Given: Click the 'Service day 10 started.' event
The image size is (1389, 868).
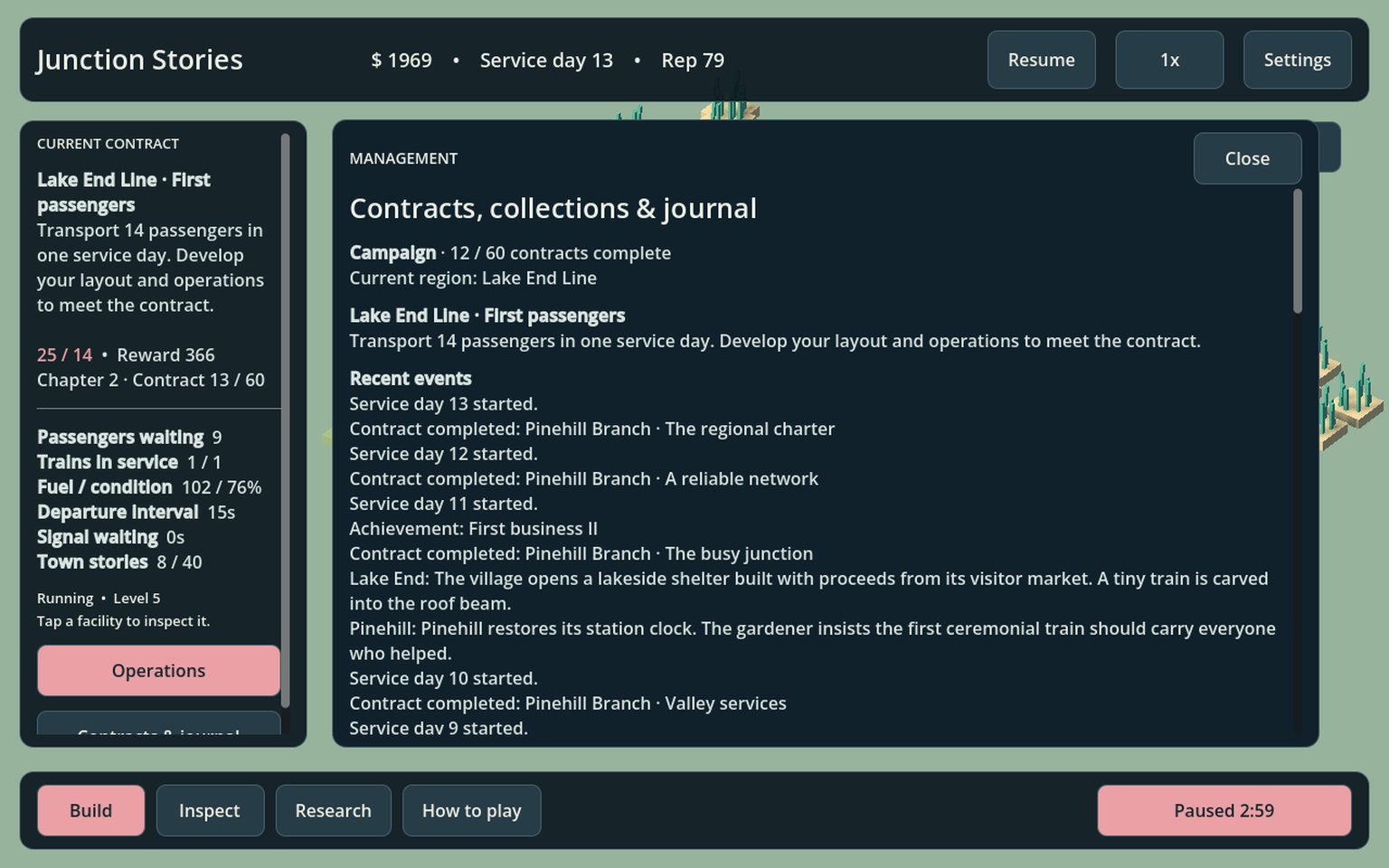Looking at the screenshot, I should coord(443,678).
